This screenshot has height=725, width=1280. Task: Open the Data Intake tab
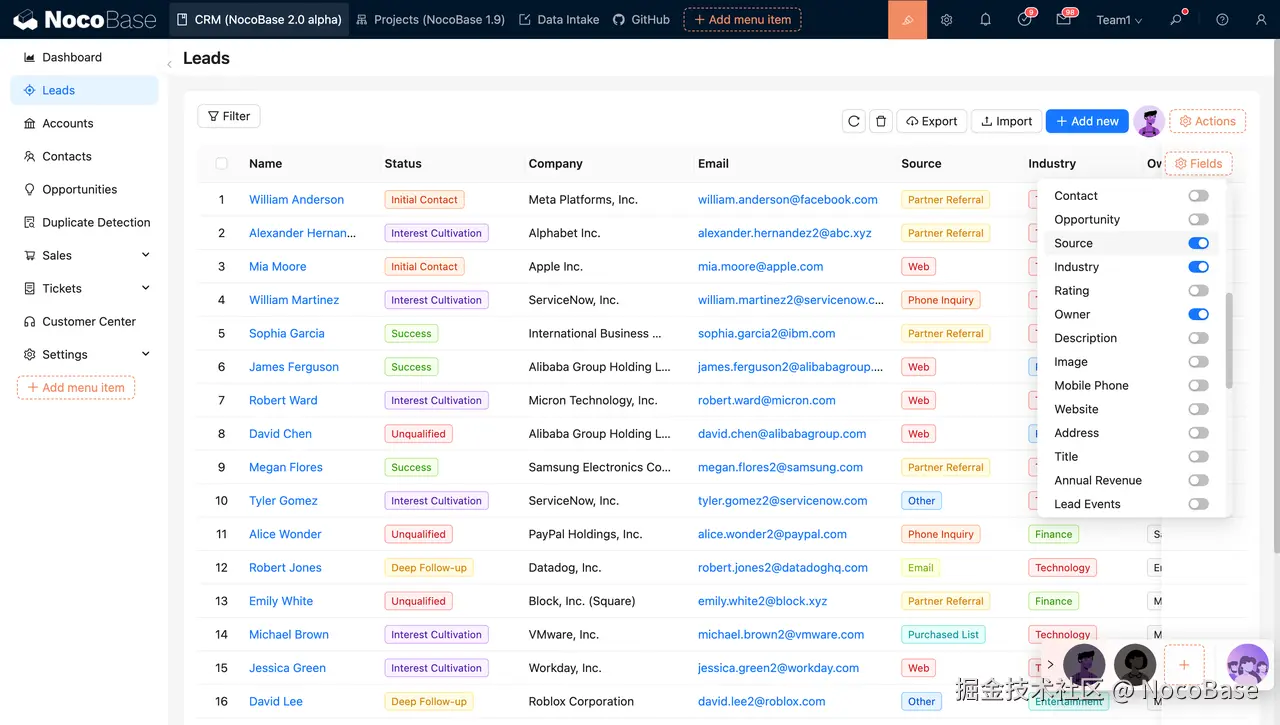pos(559,19)
